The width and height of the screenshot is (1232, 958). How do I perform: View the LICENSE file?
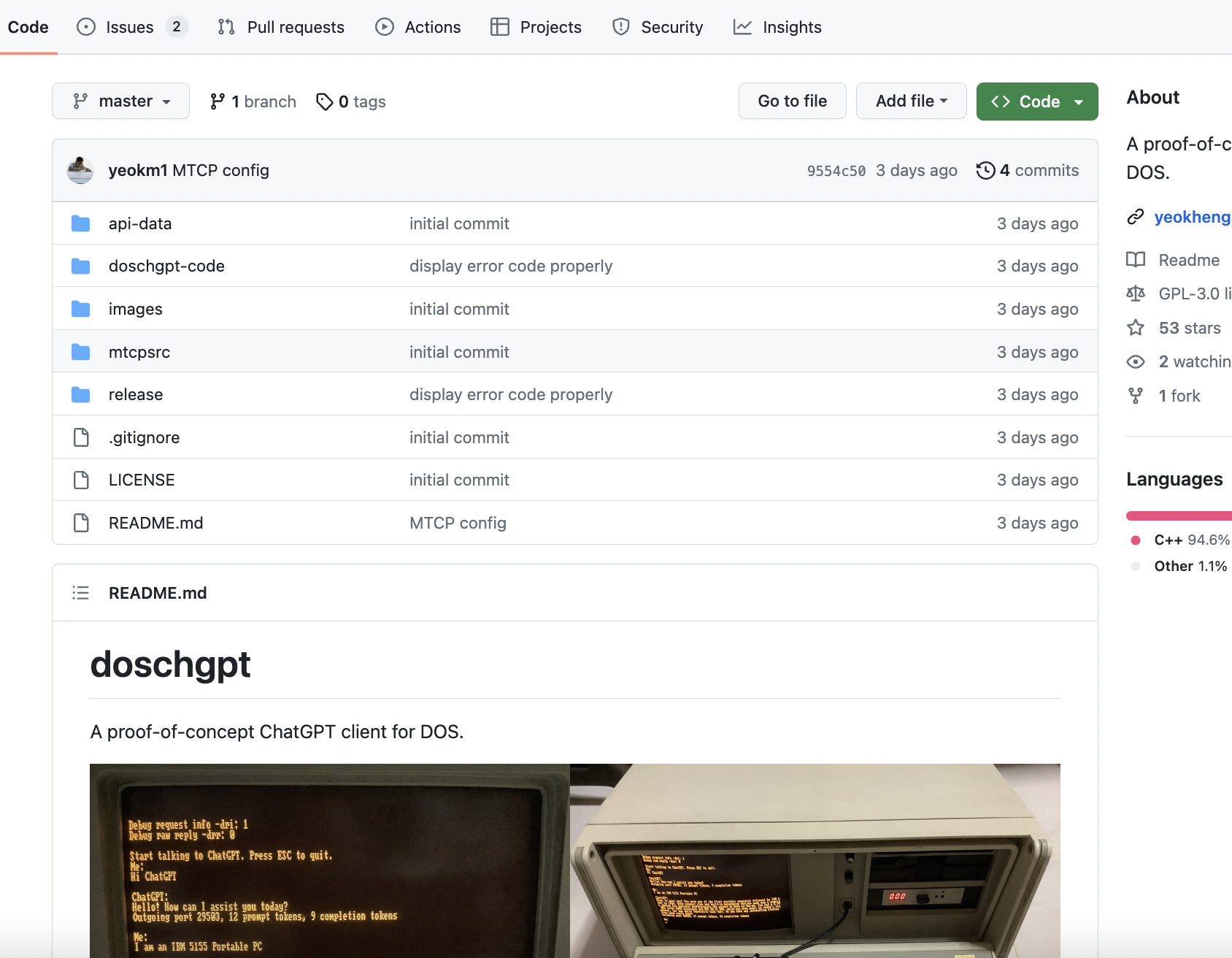[142, 480]
